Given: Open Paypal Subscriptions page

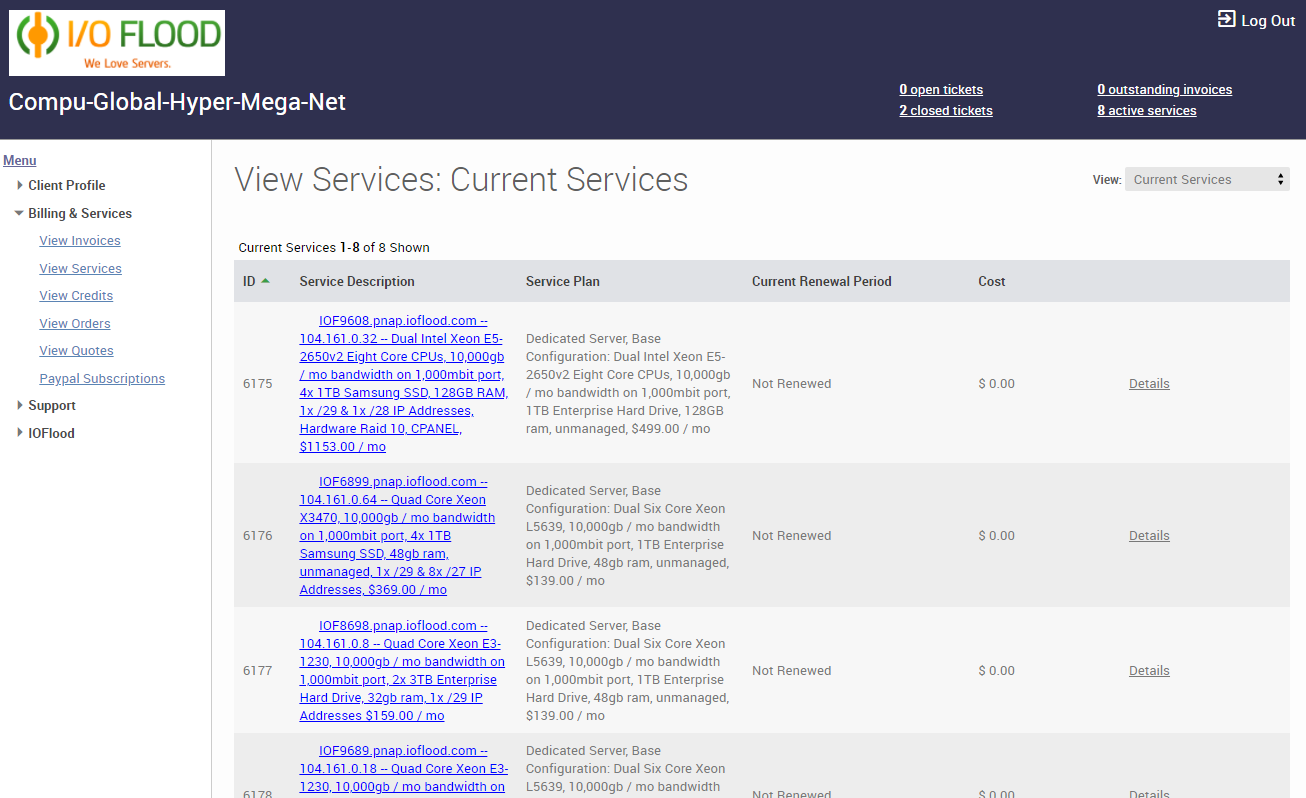Looking at the screenshot, I should 102,378.
